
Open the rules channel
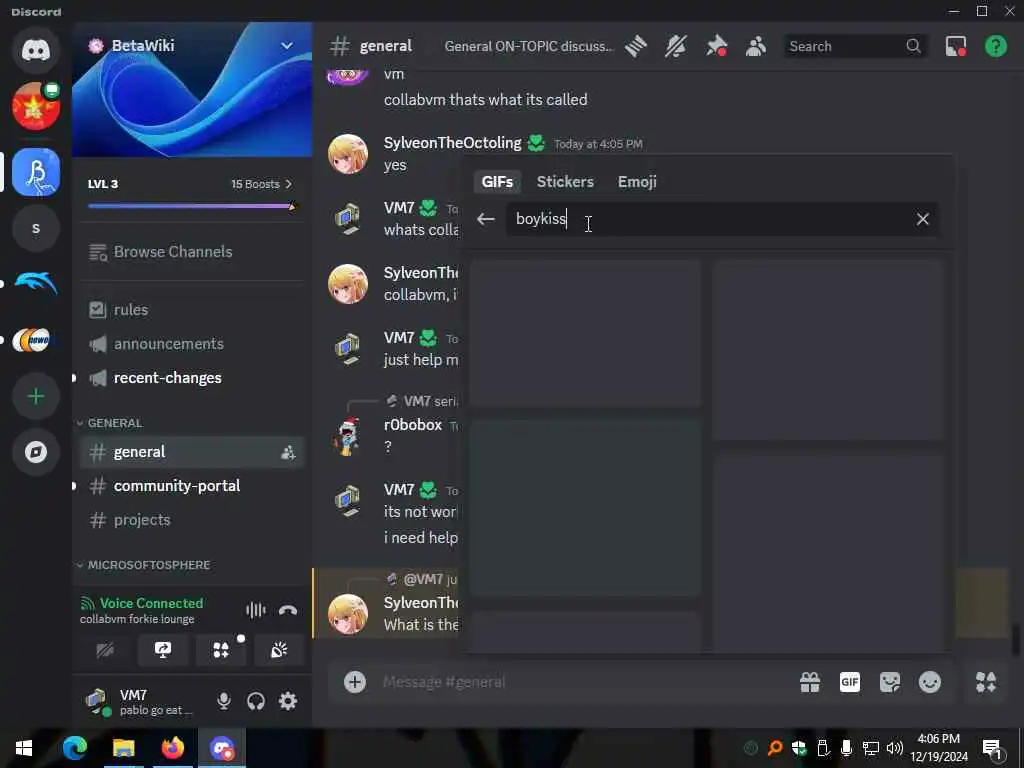tap(192, 310)
